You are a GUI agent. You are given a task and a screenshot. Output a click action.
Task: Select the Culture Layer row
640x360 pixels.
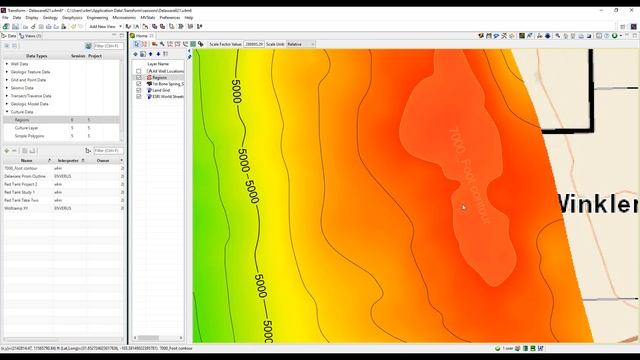tap(61, 128)
